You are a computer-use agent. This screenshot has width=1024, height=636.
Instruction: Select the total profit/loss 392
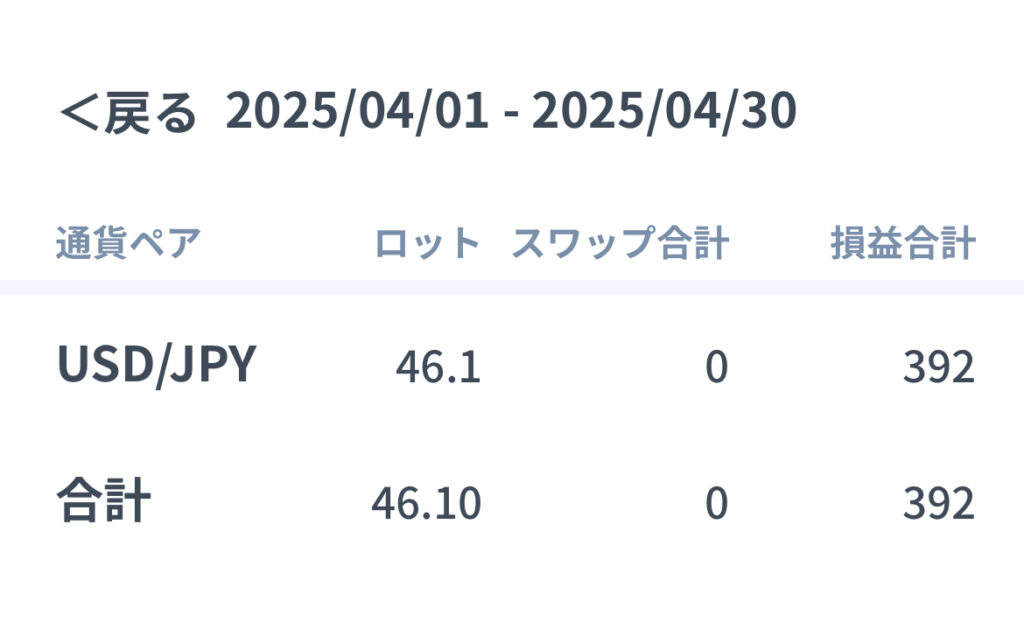click(939, 503)
